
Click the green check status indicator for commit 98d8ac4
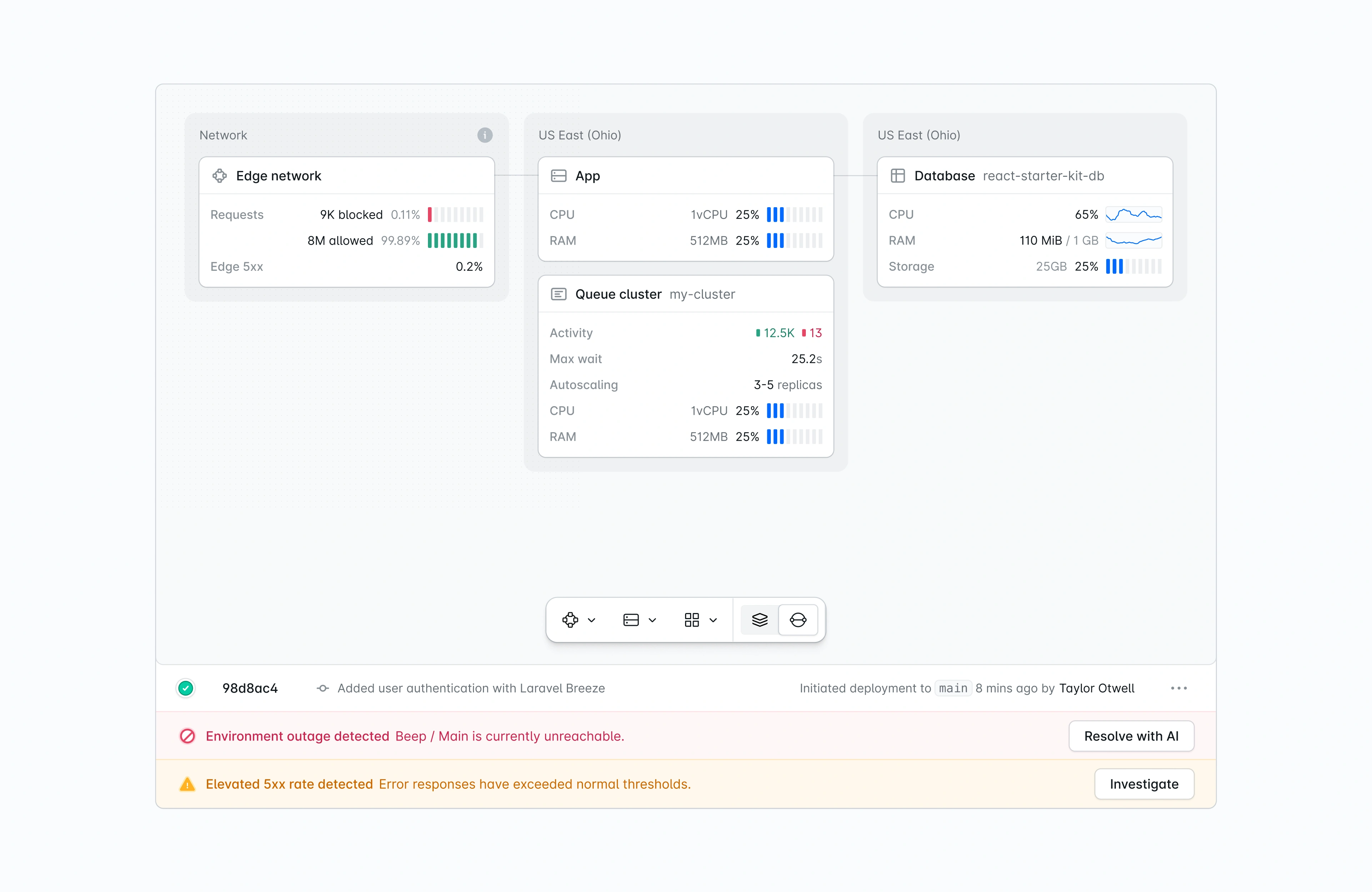(186, 688)
